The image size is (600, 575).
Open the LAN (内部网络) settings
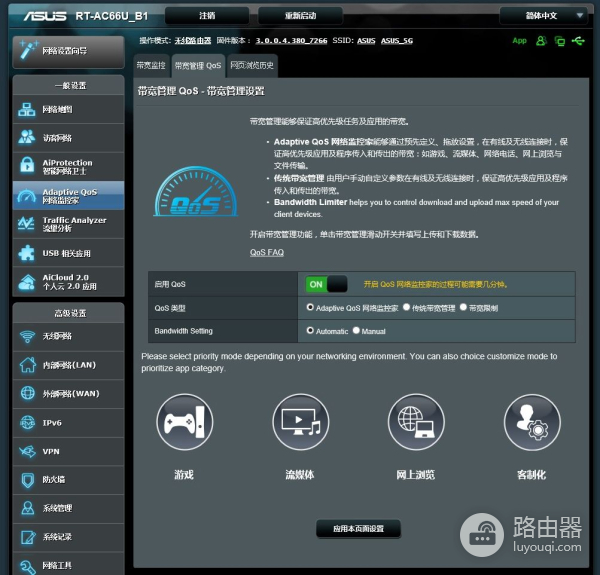pos(68,365)
